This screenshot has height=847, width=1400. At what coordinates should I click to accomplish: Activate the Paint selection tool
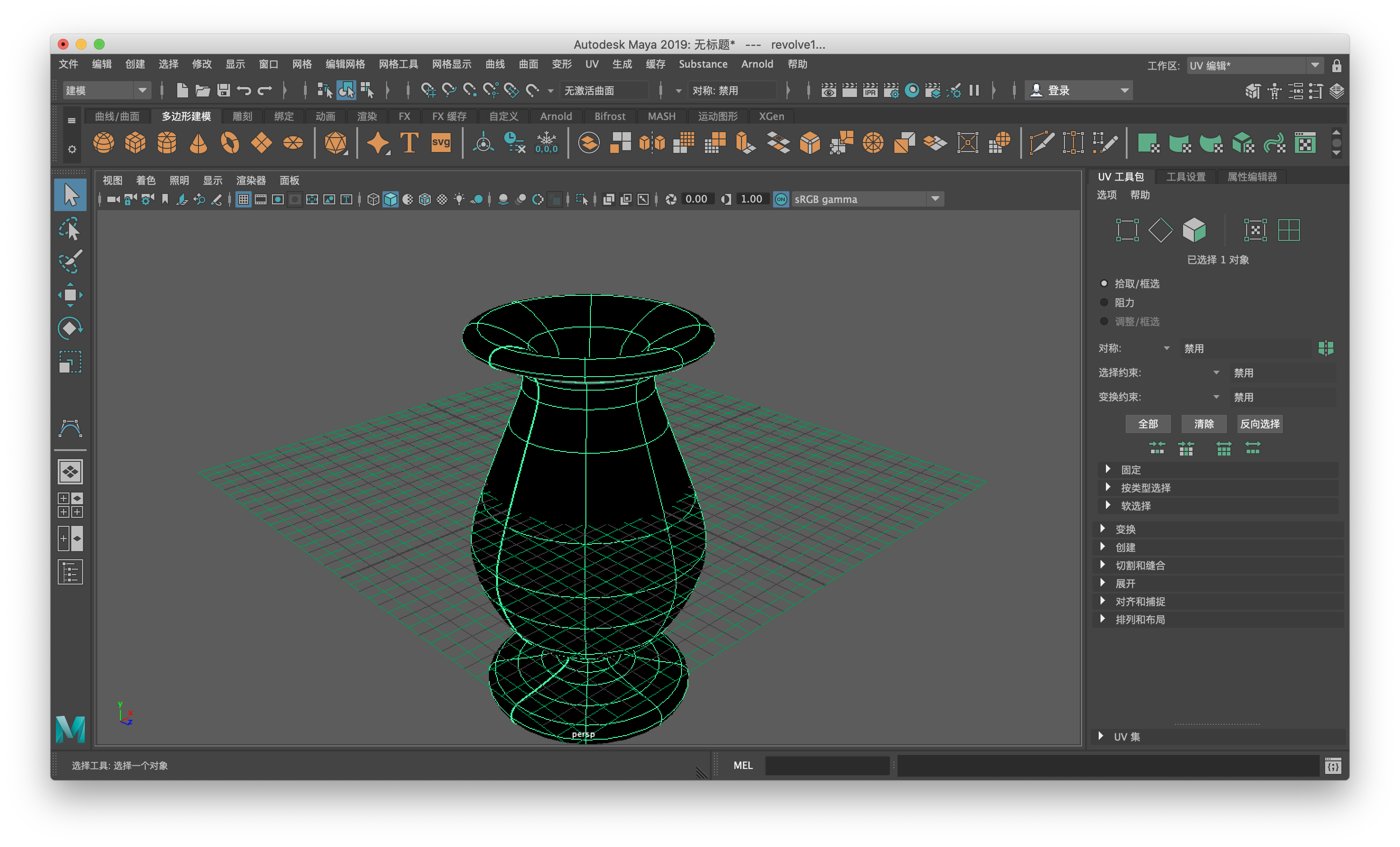coord(70,261)
